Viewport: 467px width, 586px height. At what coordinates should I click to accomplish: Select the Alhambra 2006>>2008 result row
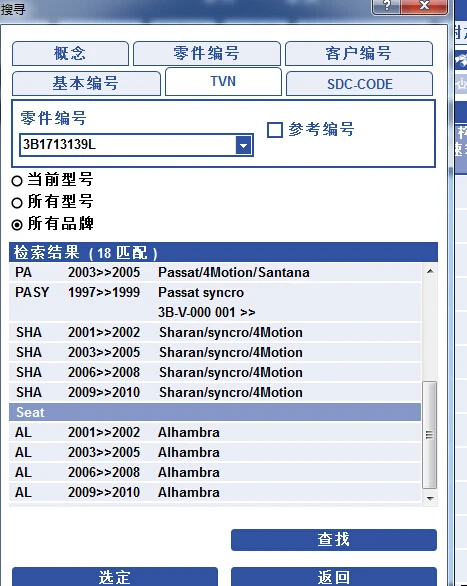point(215,472)
